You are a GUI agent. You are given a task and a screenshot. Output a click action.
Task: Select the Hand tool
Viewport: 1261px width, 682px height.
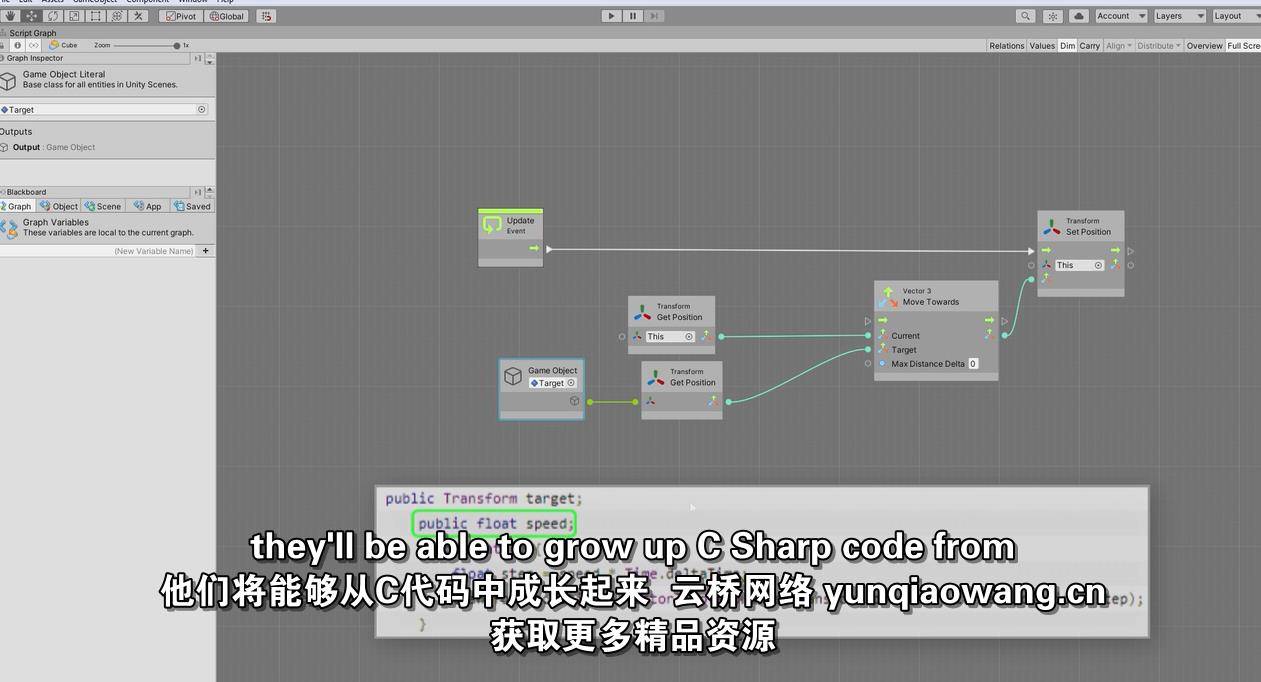[10, 16]
